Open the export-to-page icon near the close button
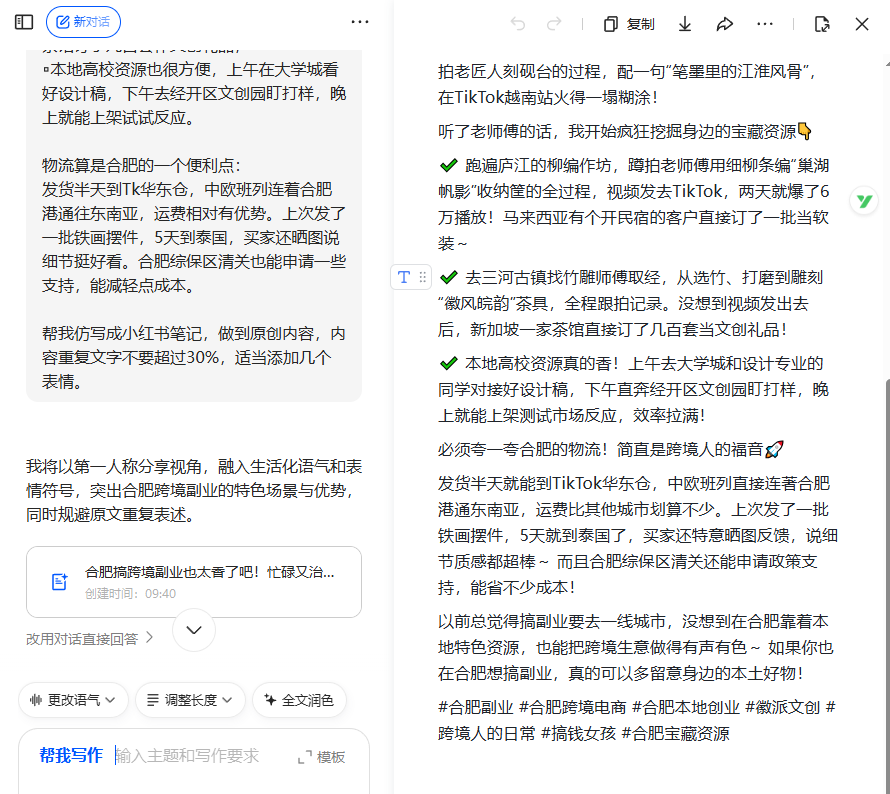Screen dimensions: 890x794 tap(822, 24)
